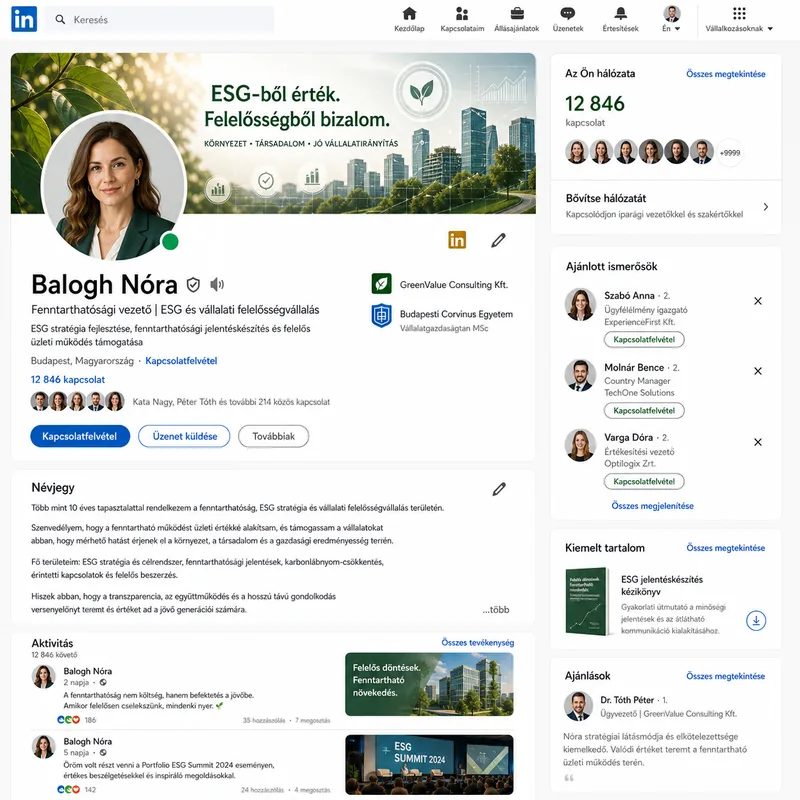The height and width of the screenshot is (800, 800).
Task: Open the Továbbiak button
Action: click(273, 436)
